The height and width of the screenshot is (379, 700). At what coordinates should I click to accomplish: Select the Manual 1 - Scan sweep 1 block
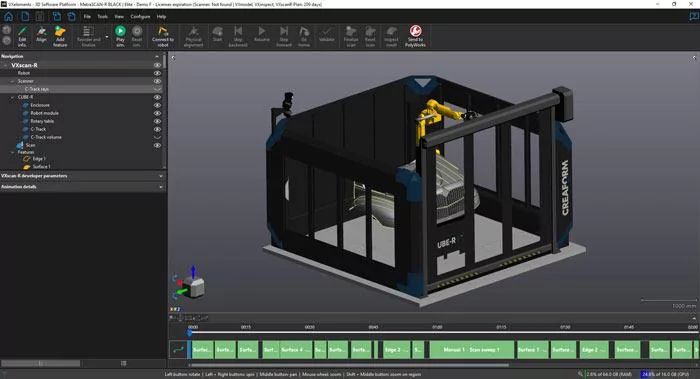click(471, 350)
